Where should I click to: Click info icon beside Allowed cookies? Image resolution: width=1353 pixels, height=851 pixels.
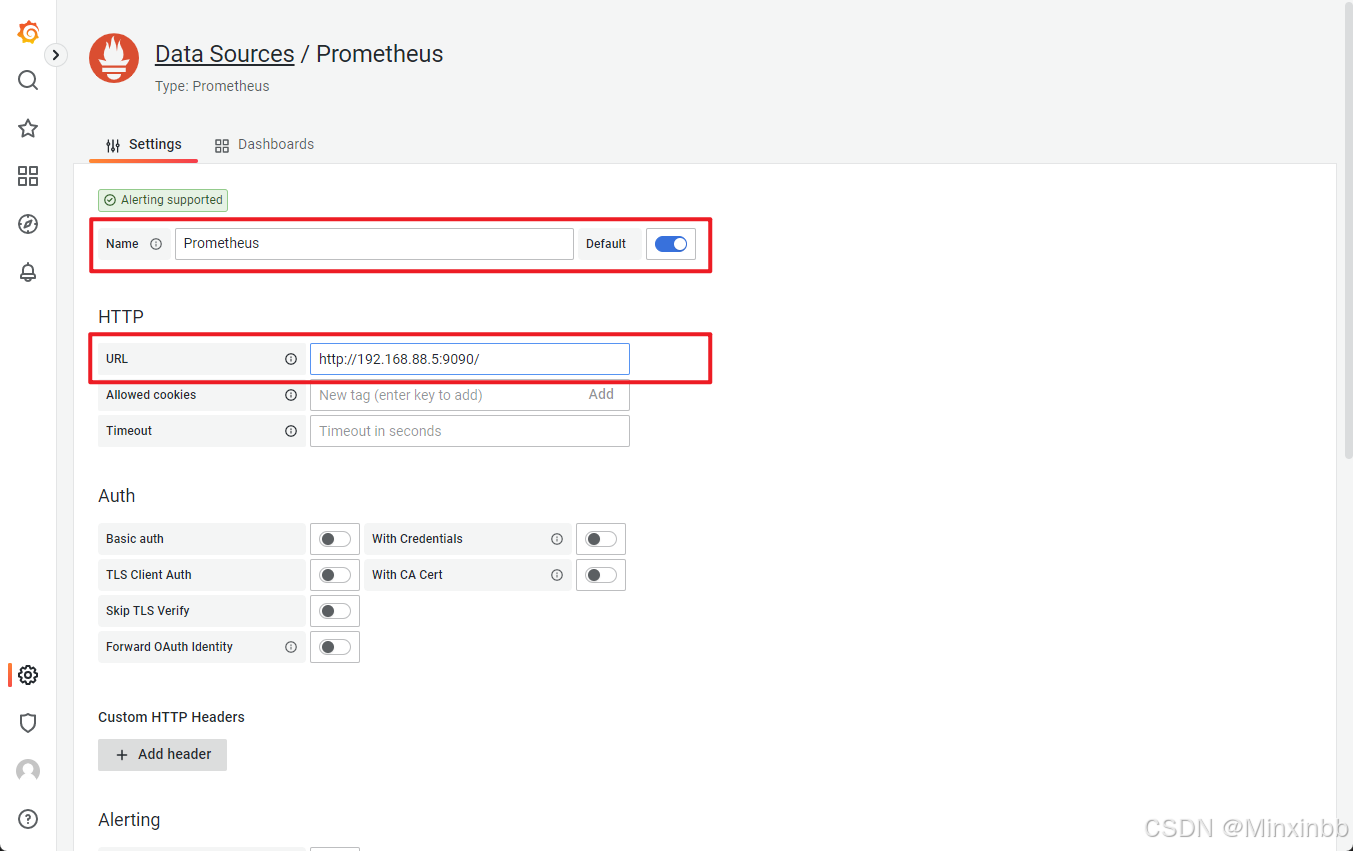pyautogui.click(x=291, y=395)
